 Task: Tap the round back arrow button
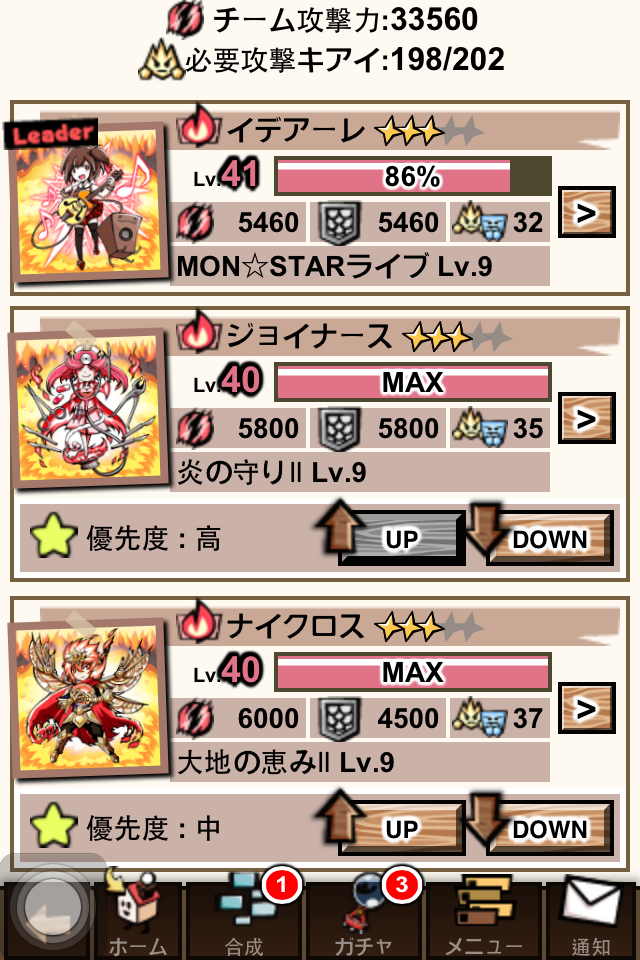[50, 904]
